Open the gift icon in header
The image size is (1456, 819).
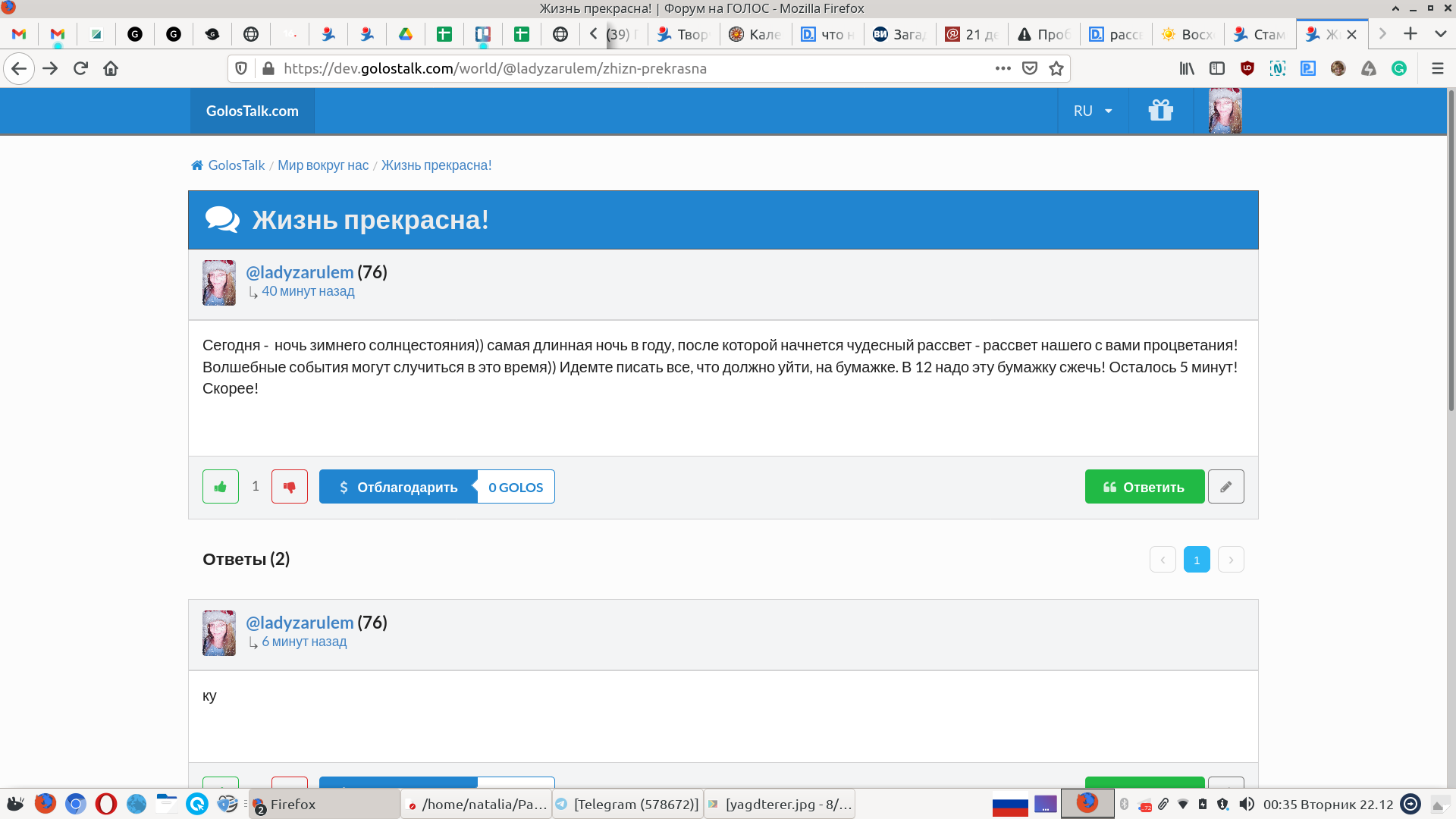pyautogui.click(x=1160, y=111)
